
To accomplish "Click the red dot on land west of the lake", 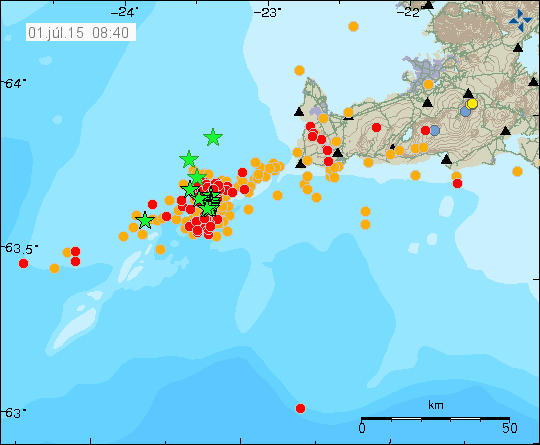I will point(376,127).
